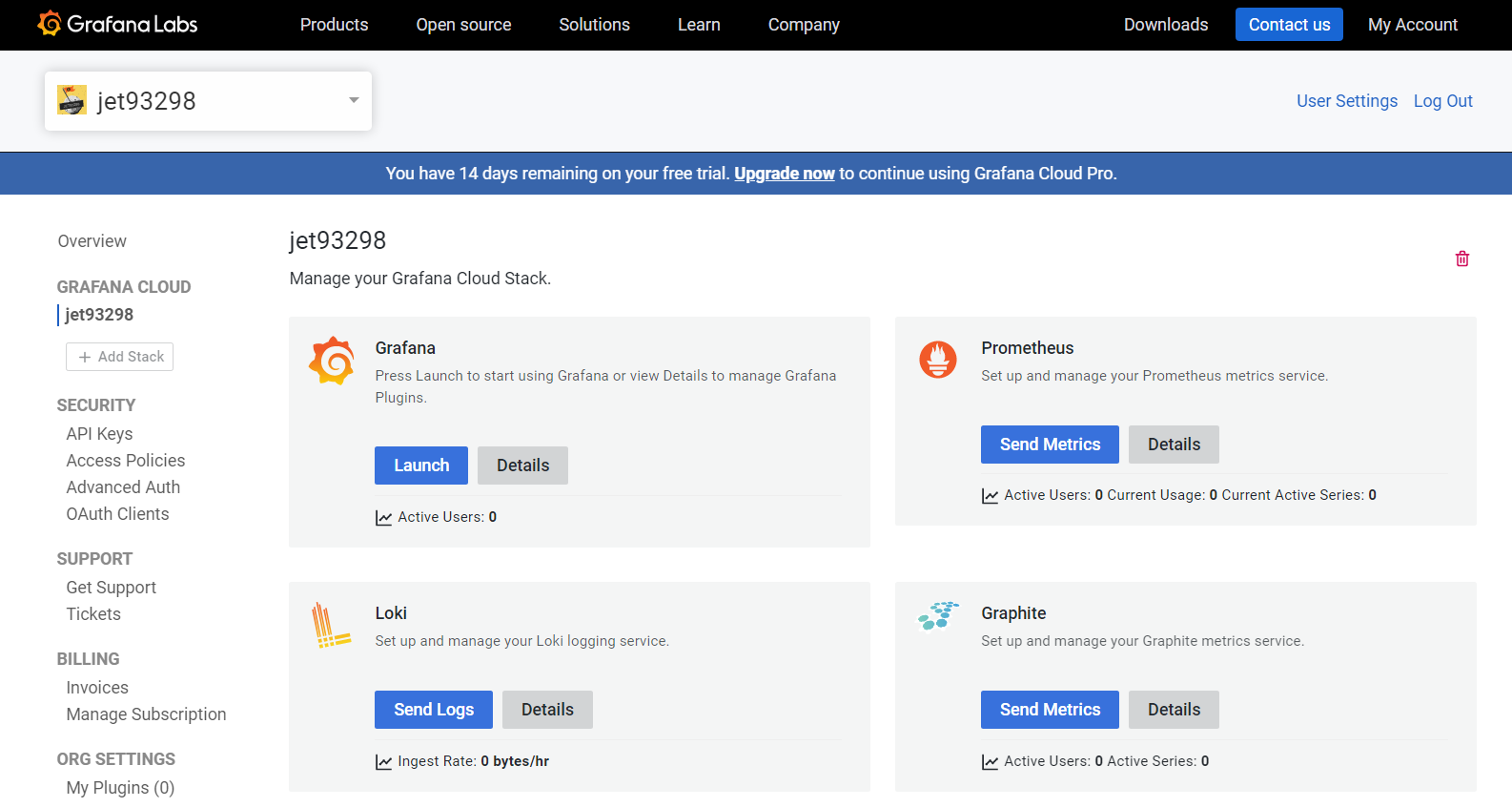Viewport: 1512px width, 807px height.
Task: Click the Add Stack button
Action: 119,357
